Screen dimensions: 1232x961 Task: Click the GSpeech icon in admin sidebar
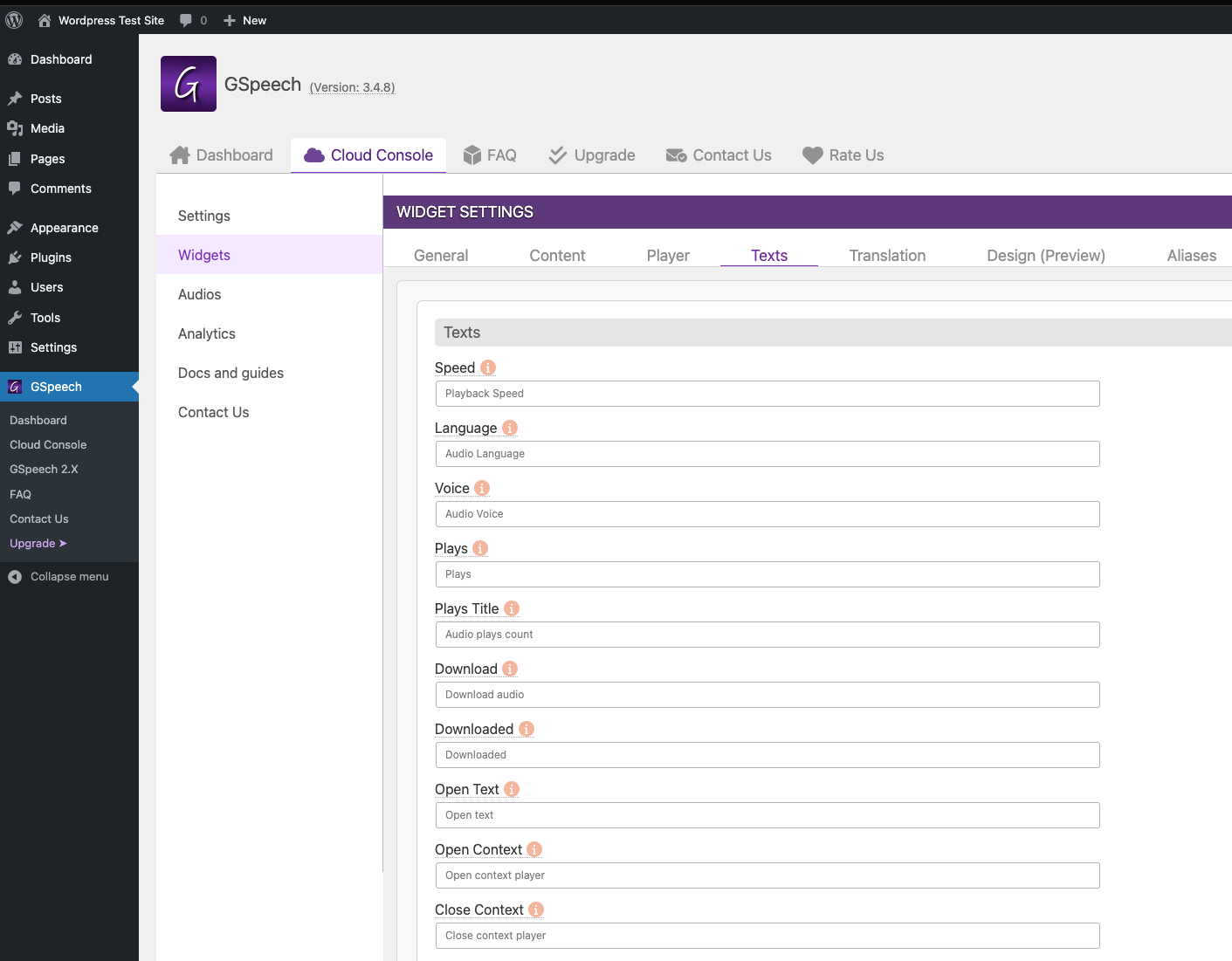coord(15,387)
